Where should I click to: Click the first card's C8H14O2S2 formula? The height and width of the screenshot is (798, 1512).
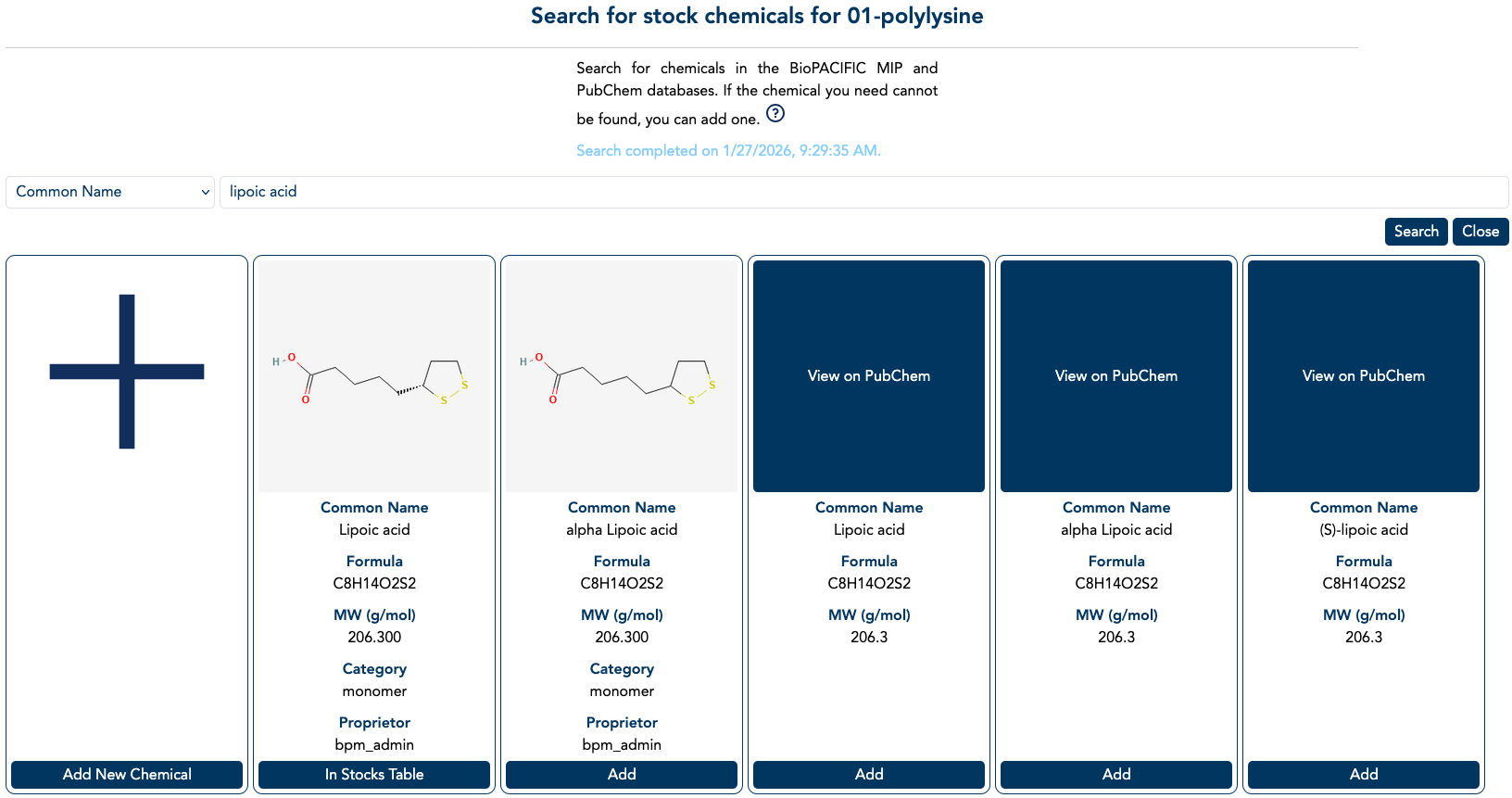374,584
